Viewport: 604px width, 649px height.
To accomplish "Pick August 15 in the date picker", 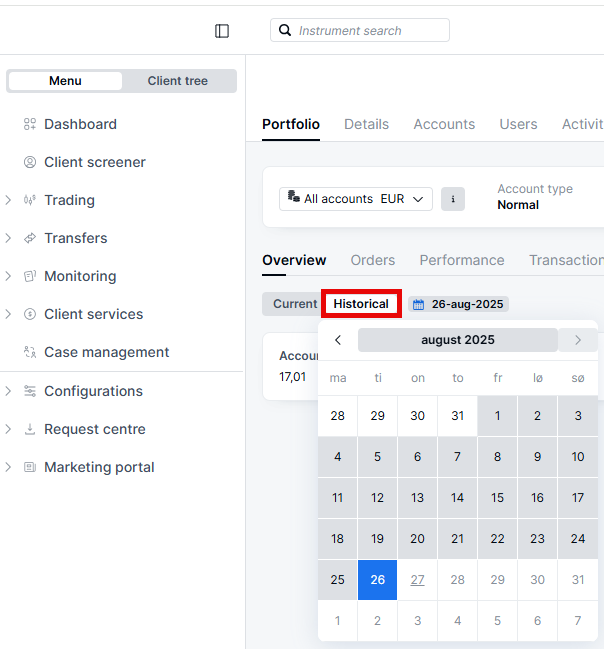I will 497,498.
